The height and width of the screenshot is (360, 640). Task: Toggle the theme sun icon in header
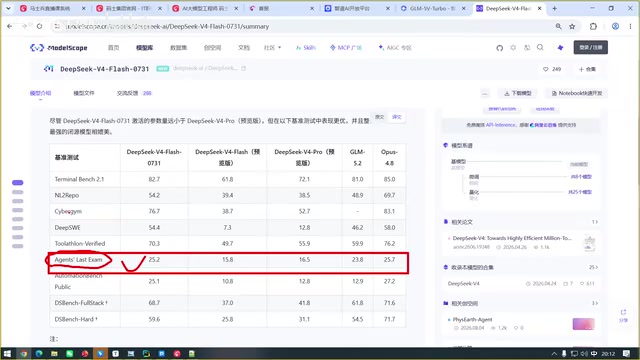[x=513, y=48]
